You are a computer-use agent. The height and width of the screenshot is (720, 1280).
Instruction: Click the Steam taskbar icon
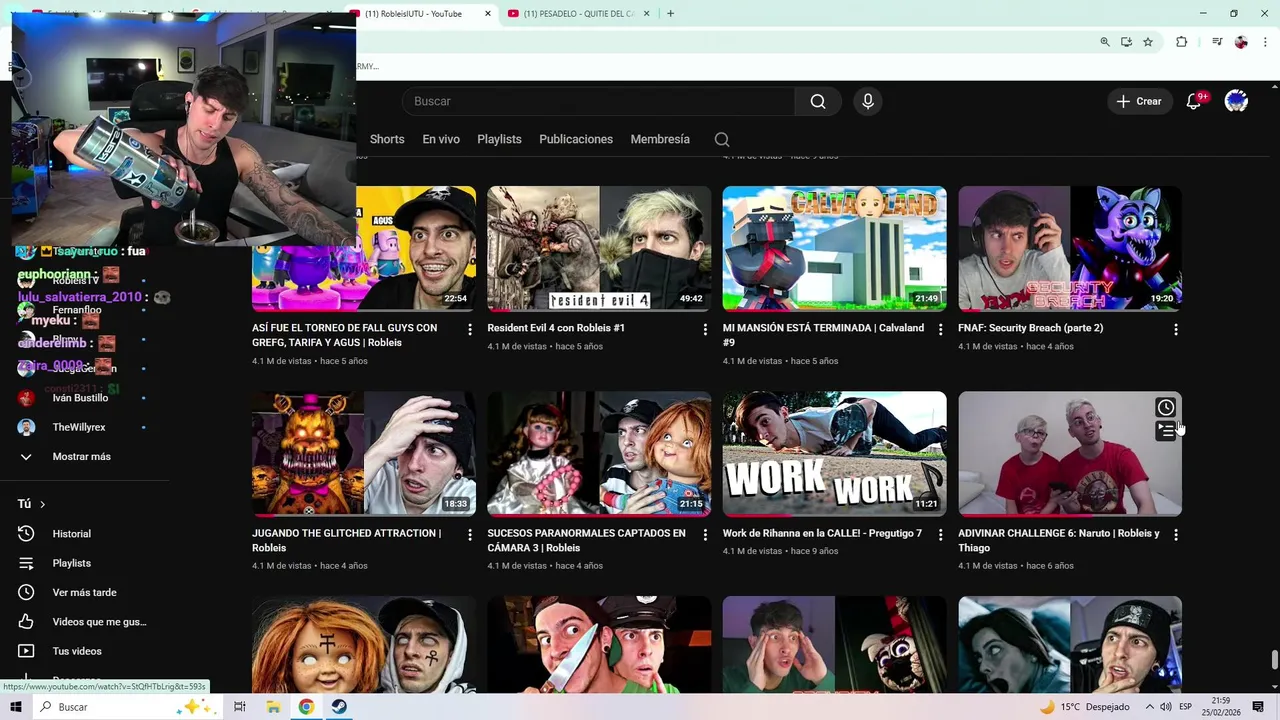pos(339,707)
